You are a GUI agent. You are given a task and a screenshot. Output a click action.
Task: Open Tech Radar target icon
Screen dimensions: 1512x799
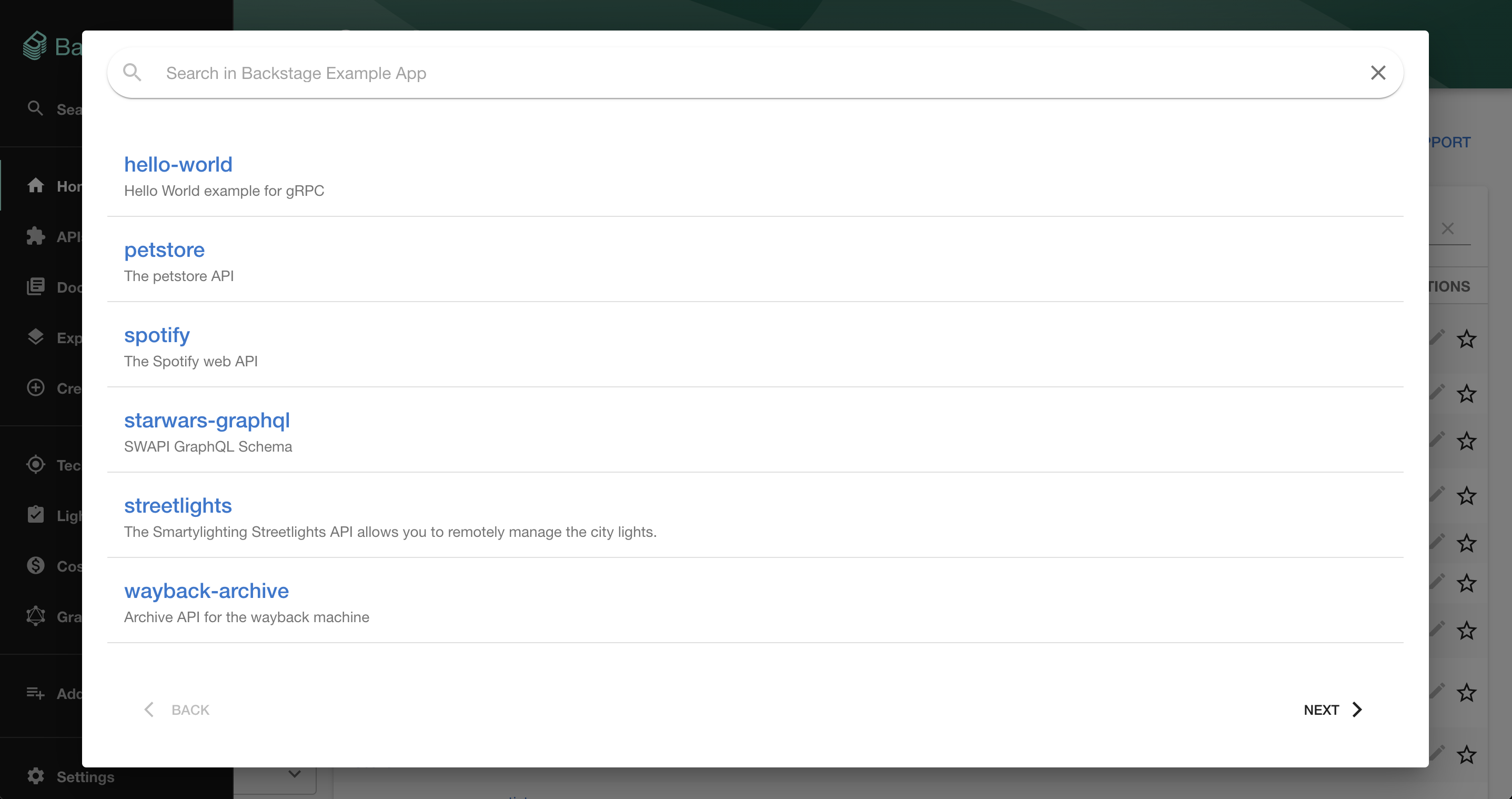[35, 464]
